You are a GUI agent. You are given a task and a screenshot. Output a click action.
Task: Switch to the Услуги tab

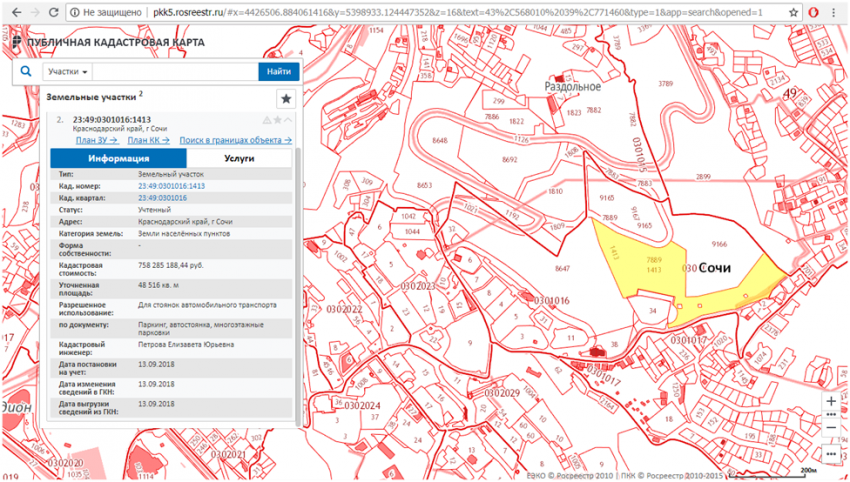pos(239,158)
